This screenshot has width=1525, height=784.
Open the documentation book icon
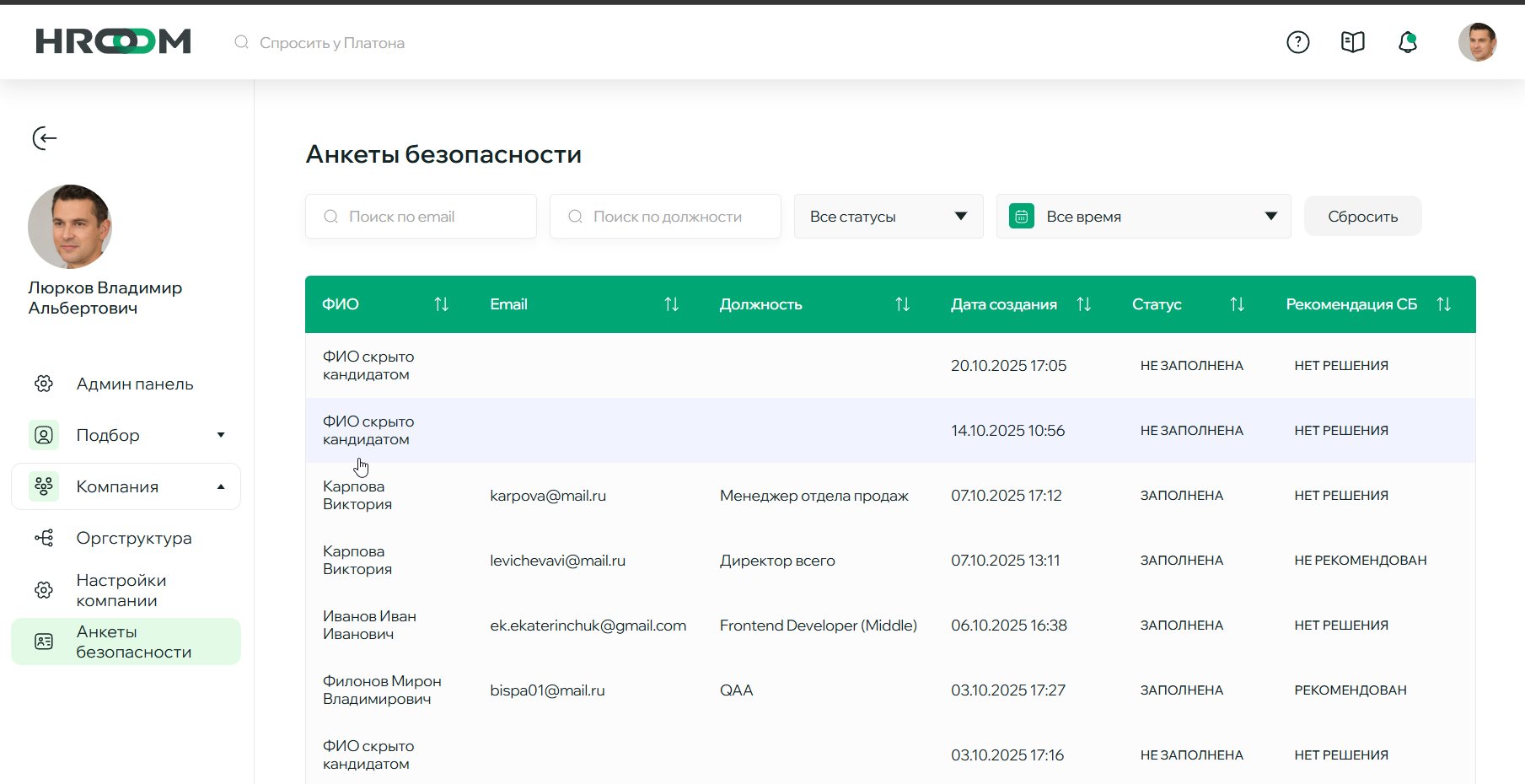tap(1352, 42)
